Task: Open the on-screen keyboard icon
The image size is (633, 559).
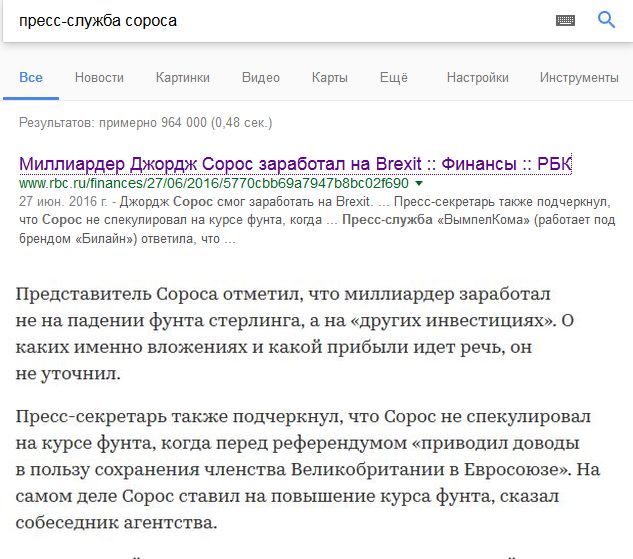Action: click(x=565, y=20)
